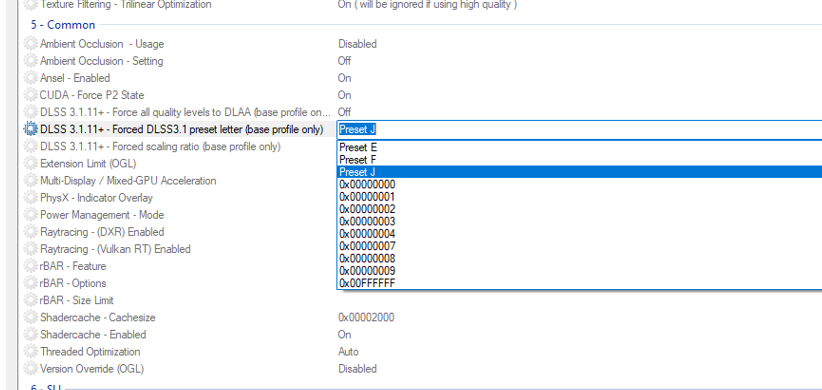The image size is (822, 390).
Task: Pick 0x00000004 in the preset list
Action: 579,234
